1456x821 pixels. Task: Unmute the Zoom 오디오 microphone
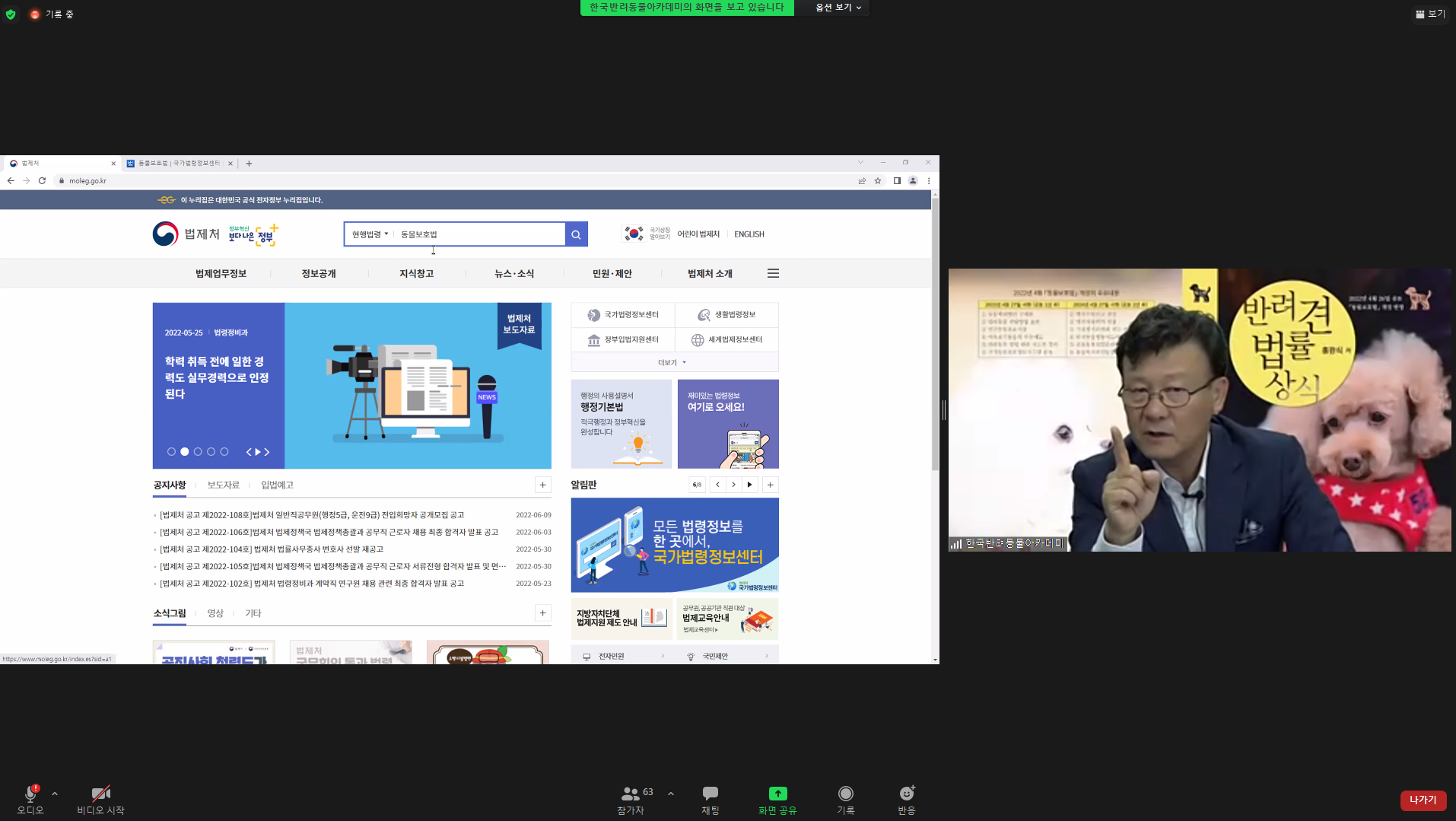[30, 800]
